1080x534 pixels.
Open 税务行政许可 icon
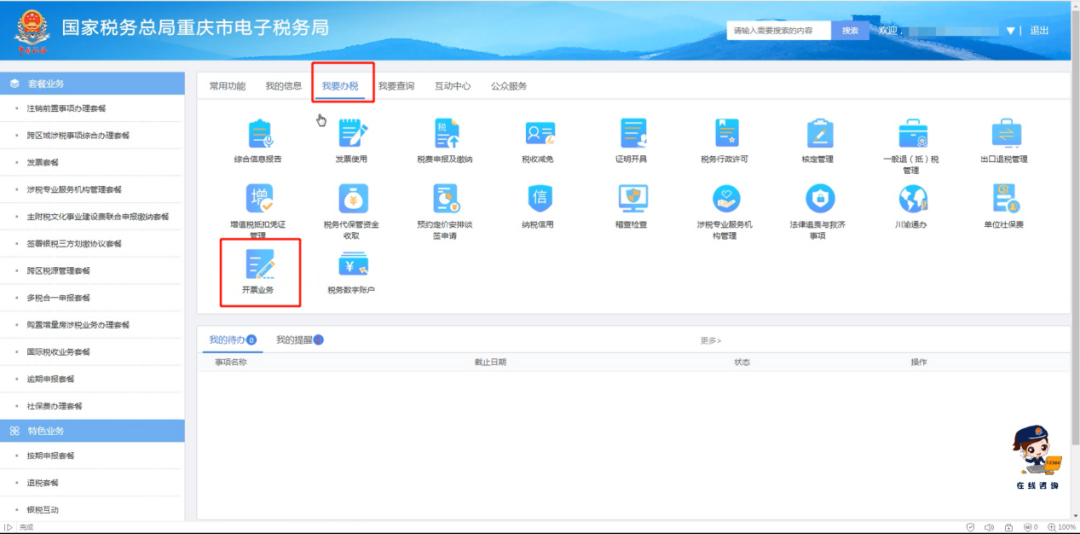click(726, 133)
